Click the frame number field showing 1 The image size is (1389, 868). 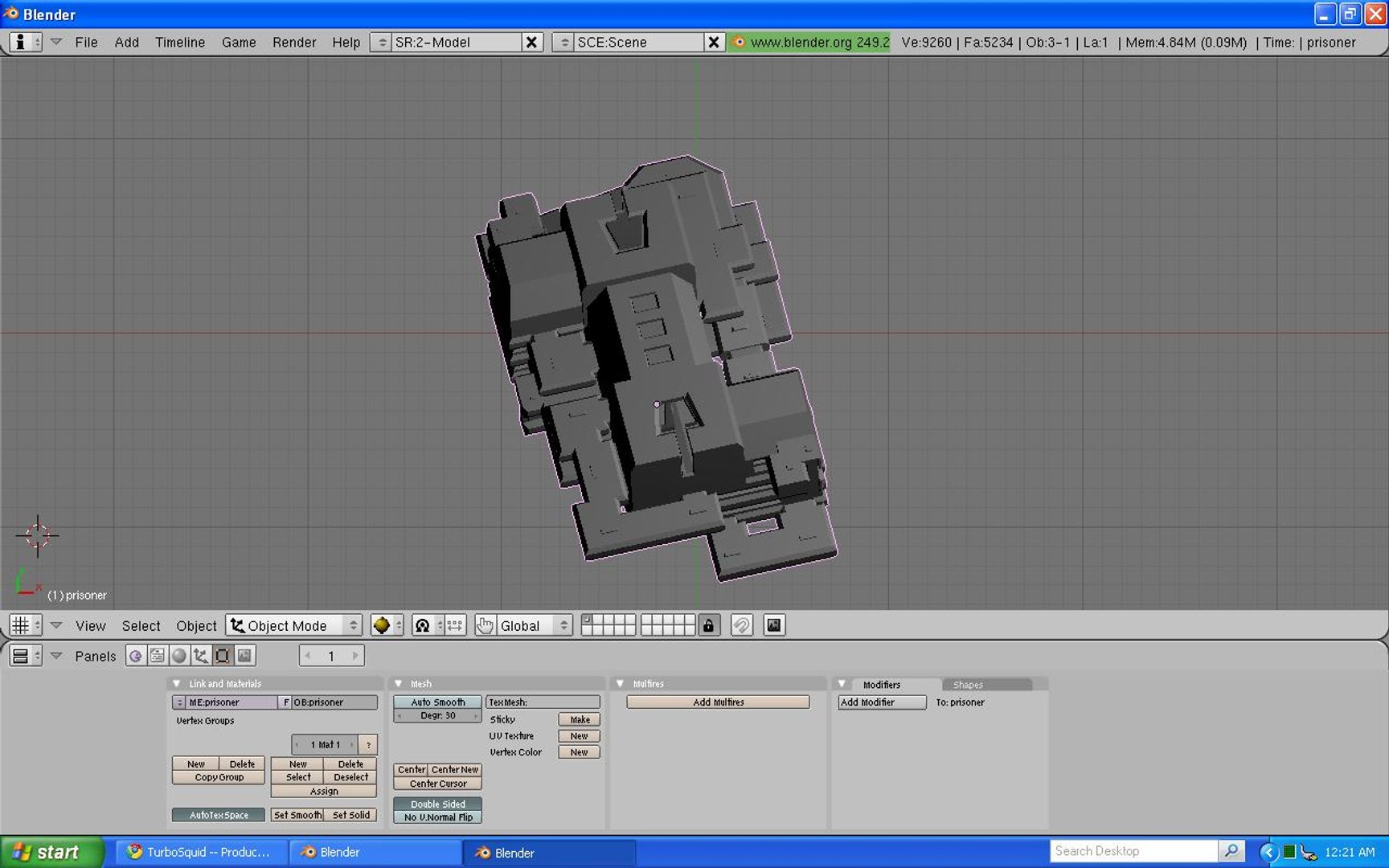click(x=331, y=656)
